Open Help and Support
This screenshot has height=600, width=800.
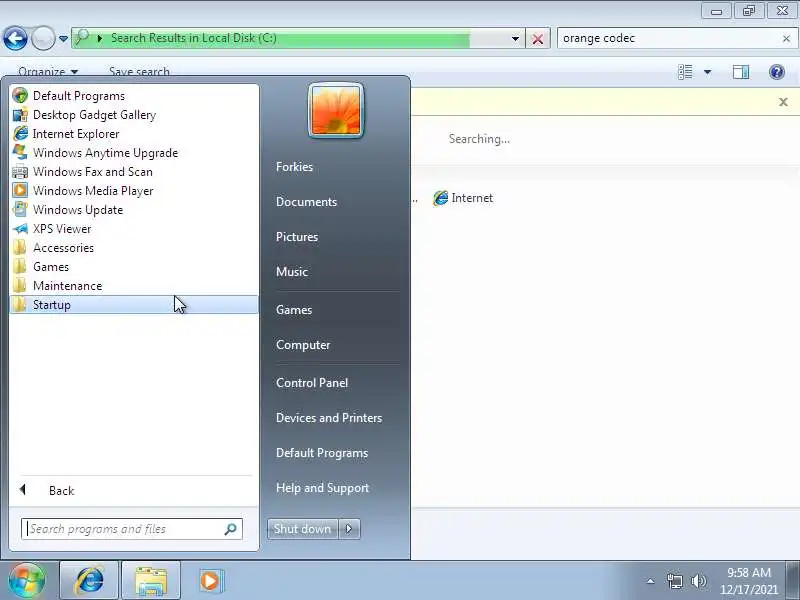(322, 488)
